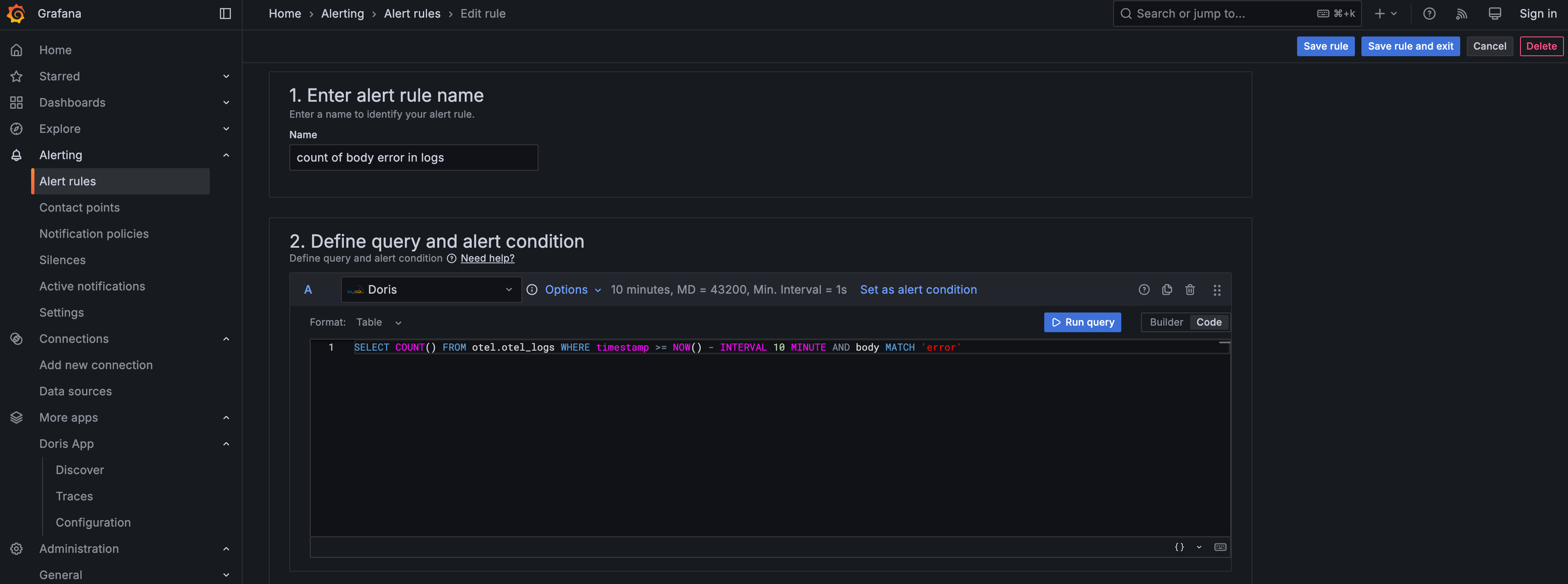Open the Doris data source dropdown
This screenshot has width=1568, height=584.
[431, 289]
